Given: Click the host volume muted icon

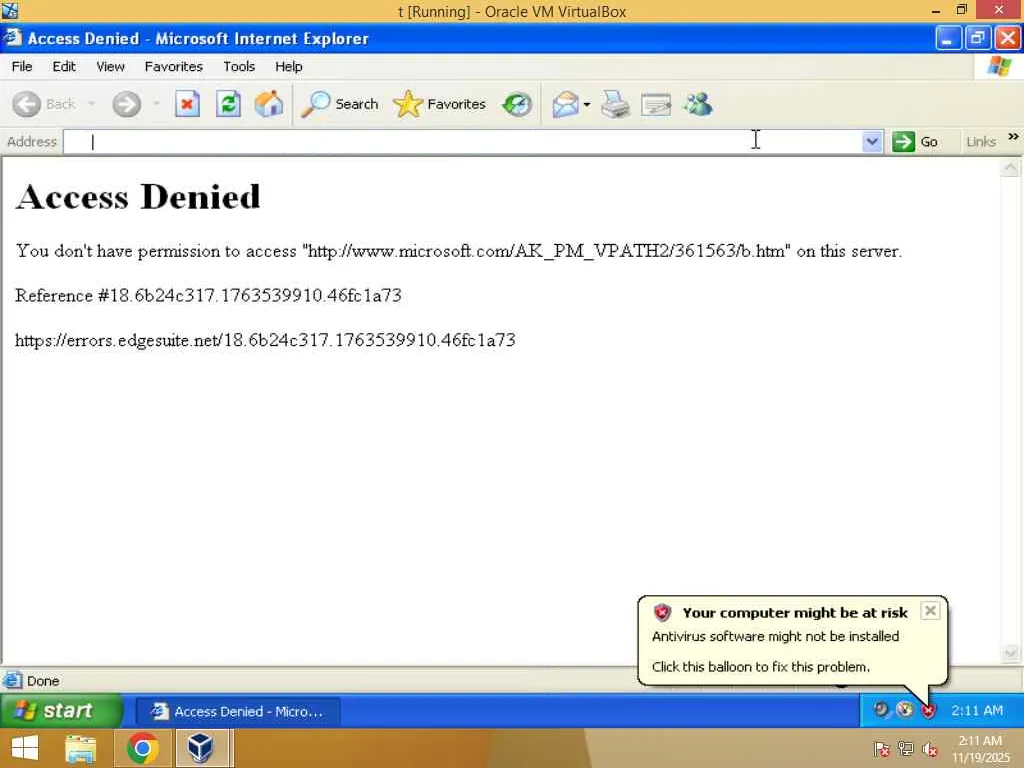Looking at the screenshot, I should tap(930, 748).
